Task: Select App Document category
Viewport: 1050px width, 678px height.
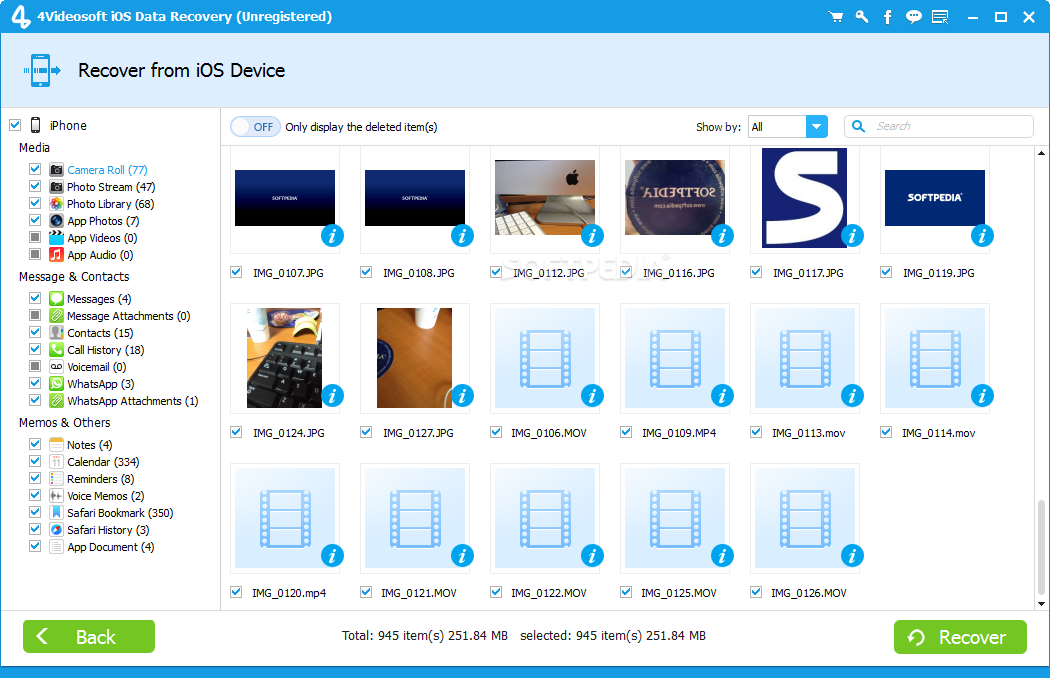Action: pos(110,547)
